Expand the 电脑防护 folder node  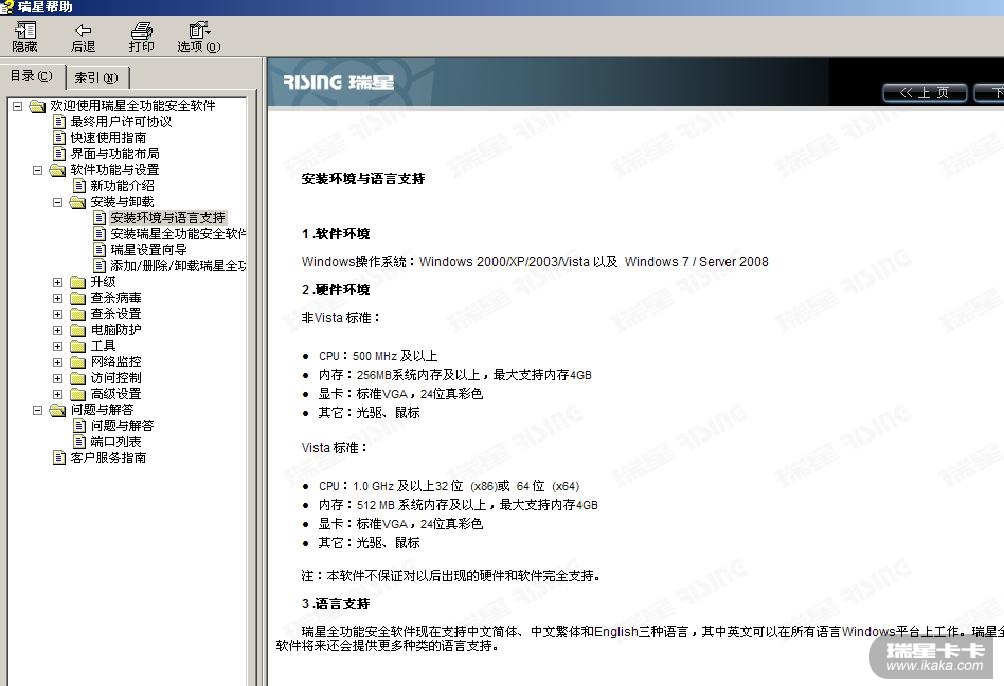[58, 331]
